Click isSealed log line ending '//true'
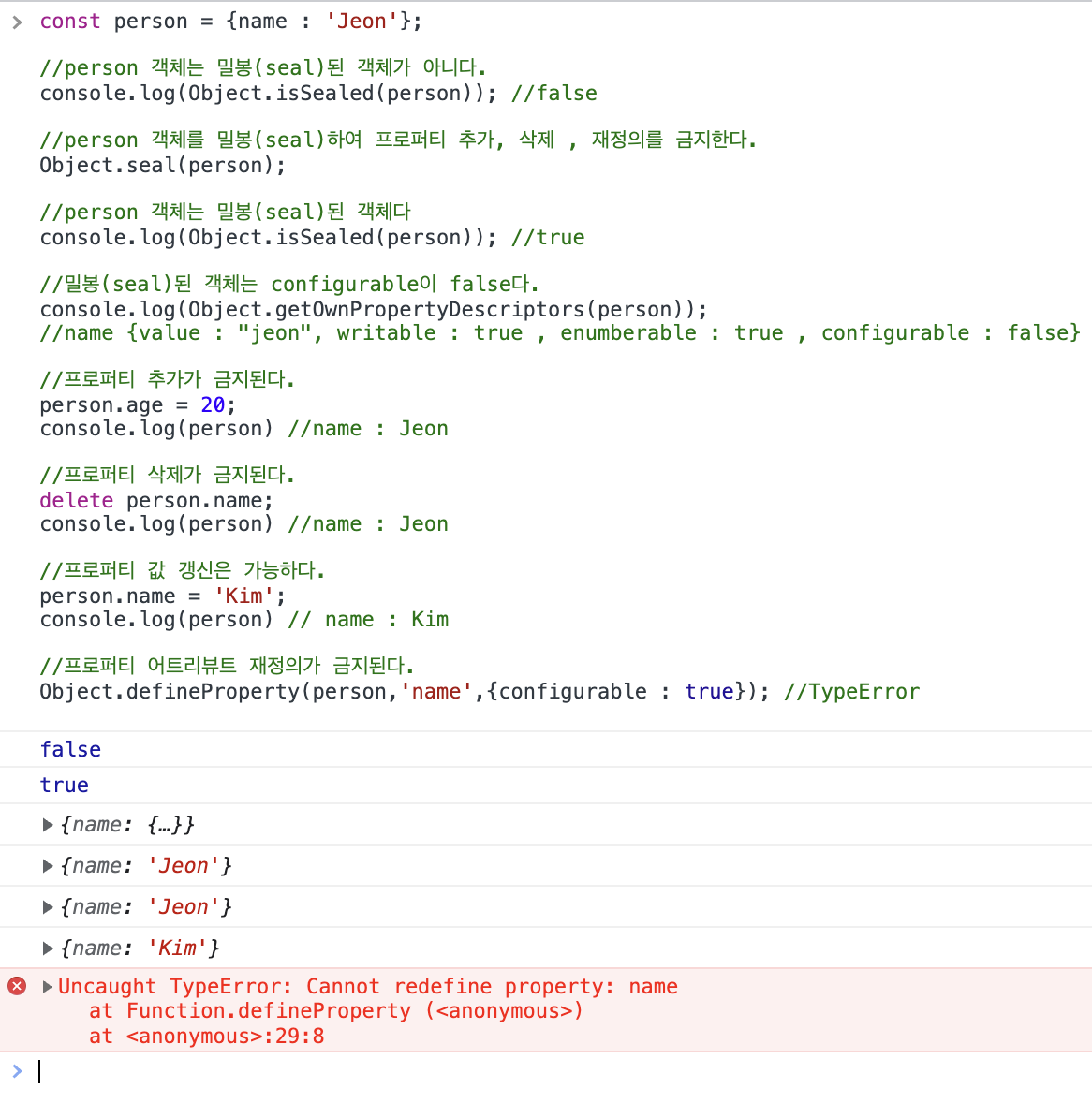Image resolution: width=1092 pixels, height=1103 pixels. 312,237
